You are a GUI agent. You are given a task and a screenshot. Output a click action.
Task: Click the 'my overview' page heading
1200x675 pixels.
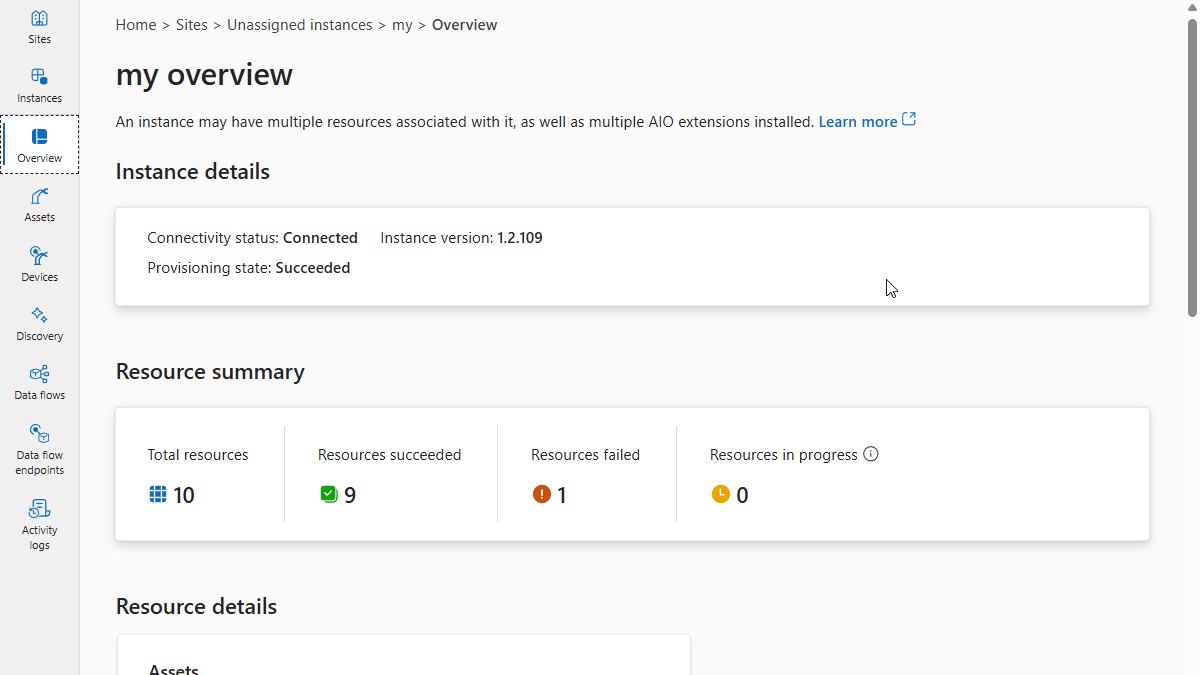point(204,75)
